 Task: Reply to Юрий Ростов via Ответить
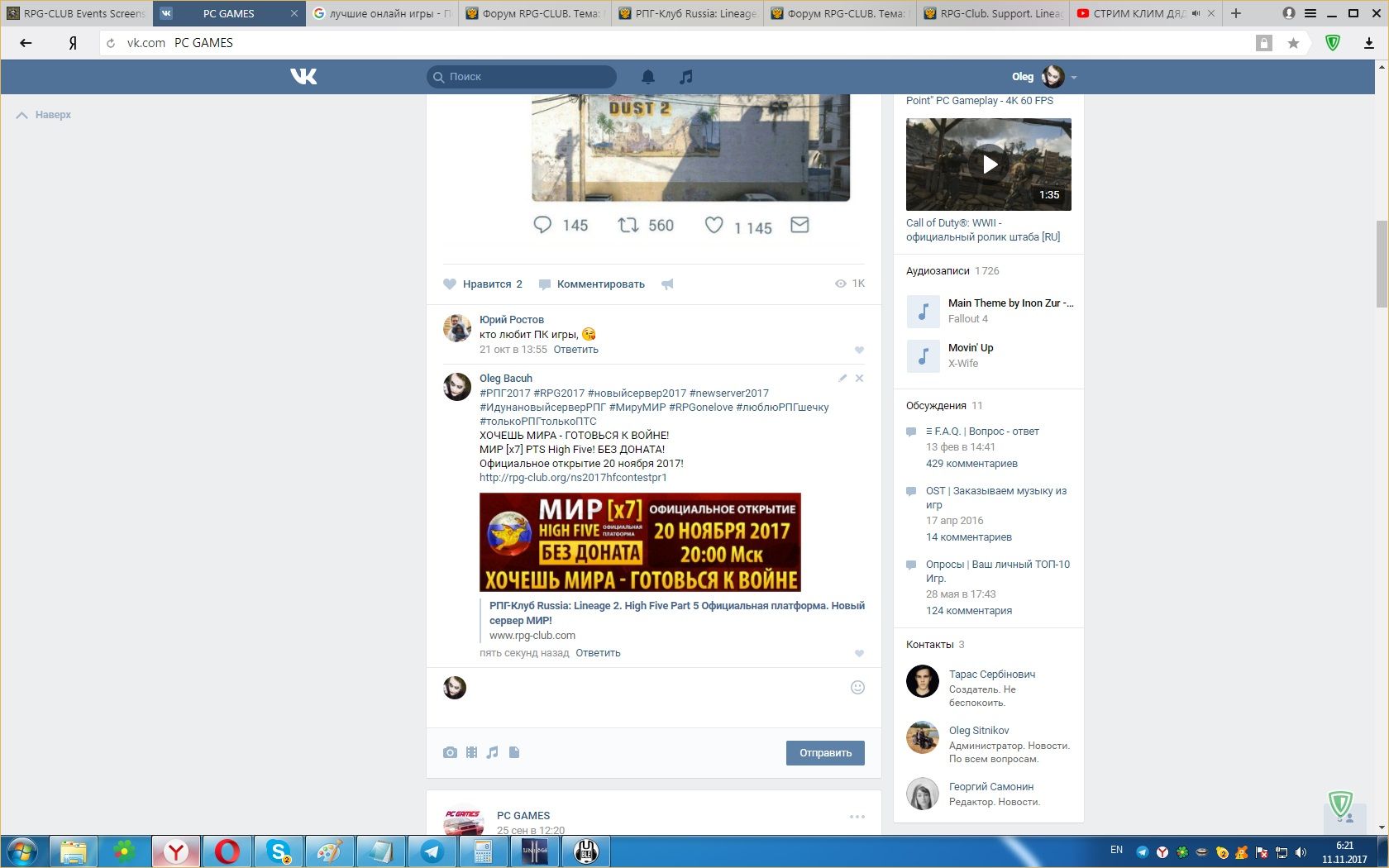click(576, 350)
